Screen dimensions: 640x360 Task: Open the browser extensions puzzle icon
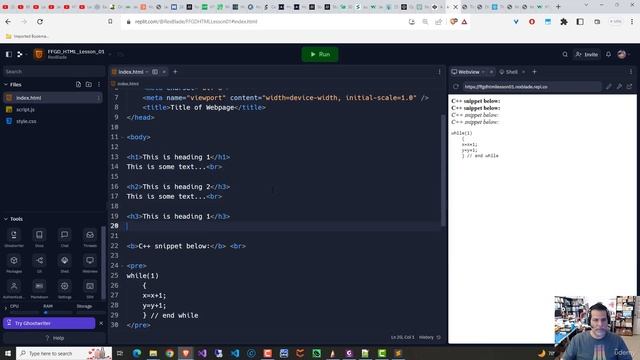[x=564, y=22]
